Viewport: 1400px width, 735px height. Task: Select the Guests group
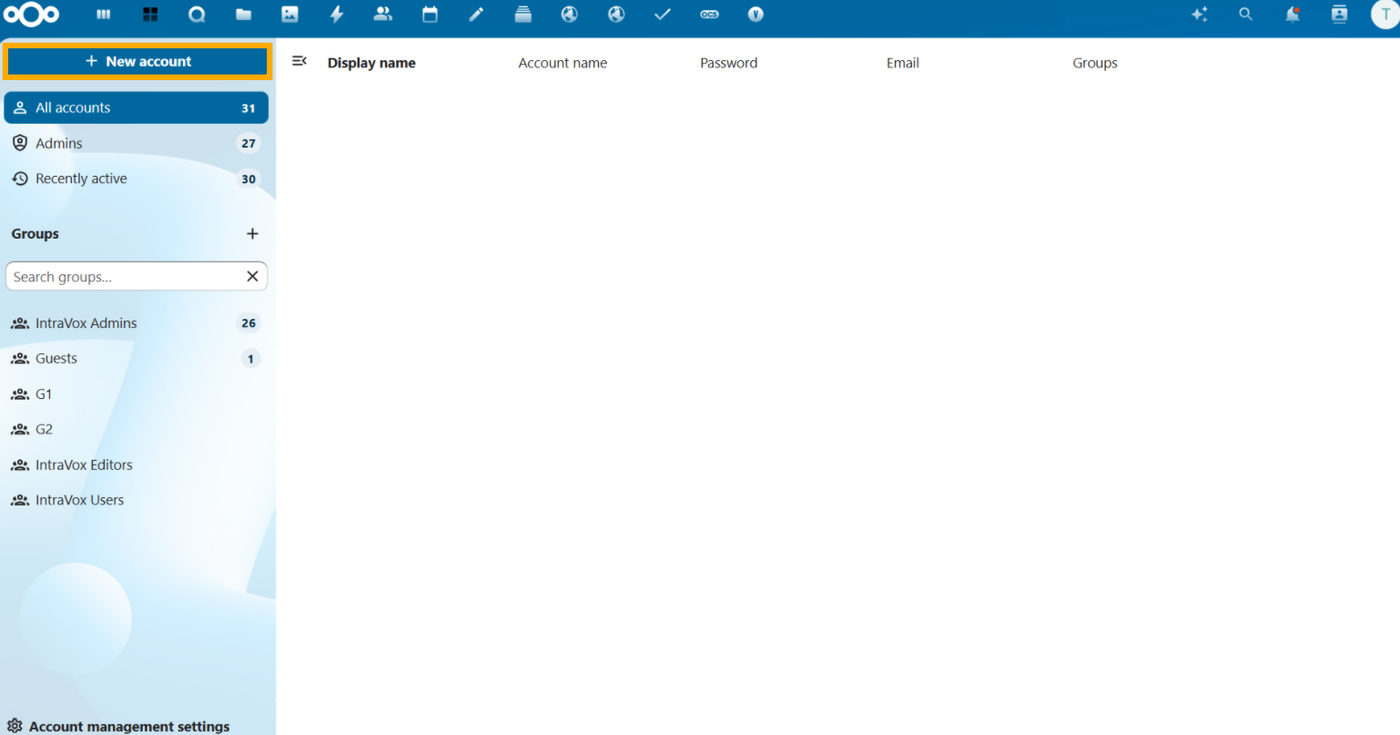tap(136, 358)
